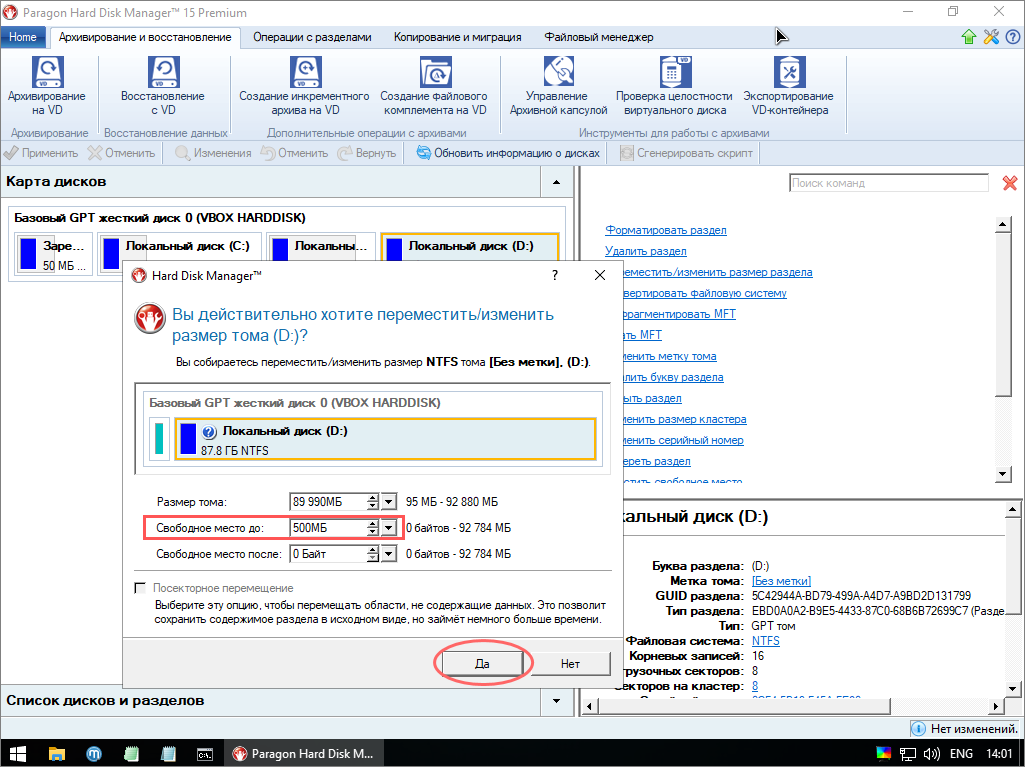
Task: Select Локальный диск (C:) in disk map
Action: coord(180,254)
